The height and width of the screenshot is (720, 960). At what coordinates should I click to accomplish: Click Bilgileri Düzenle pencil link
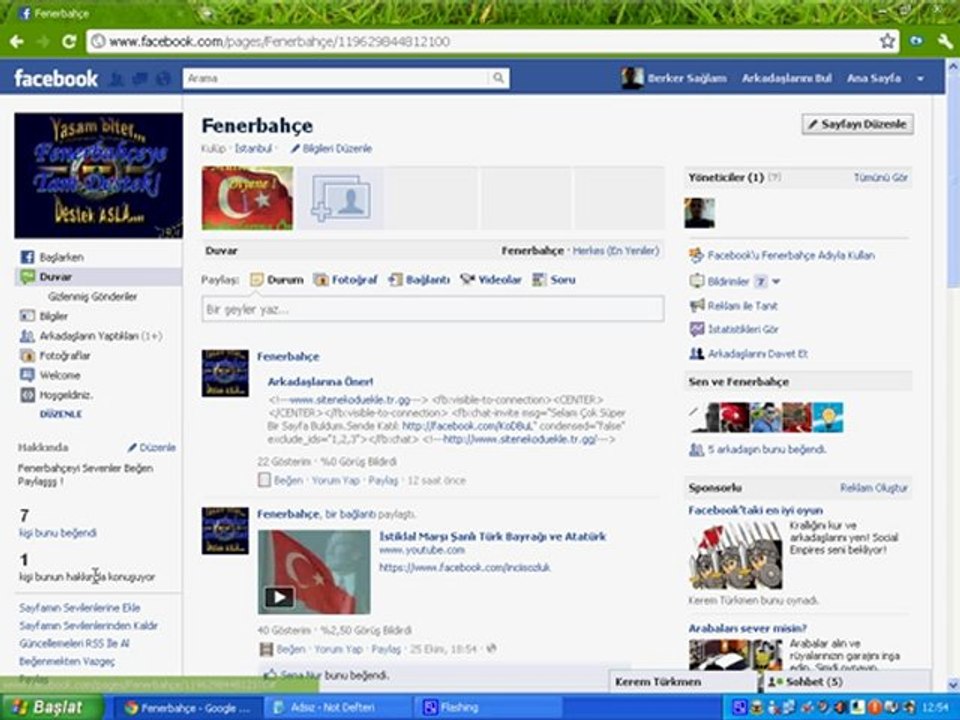tap(331, 149)
